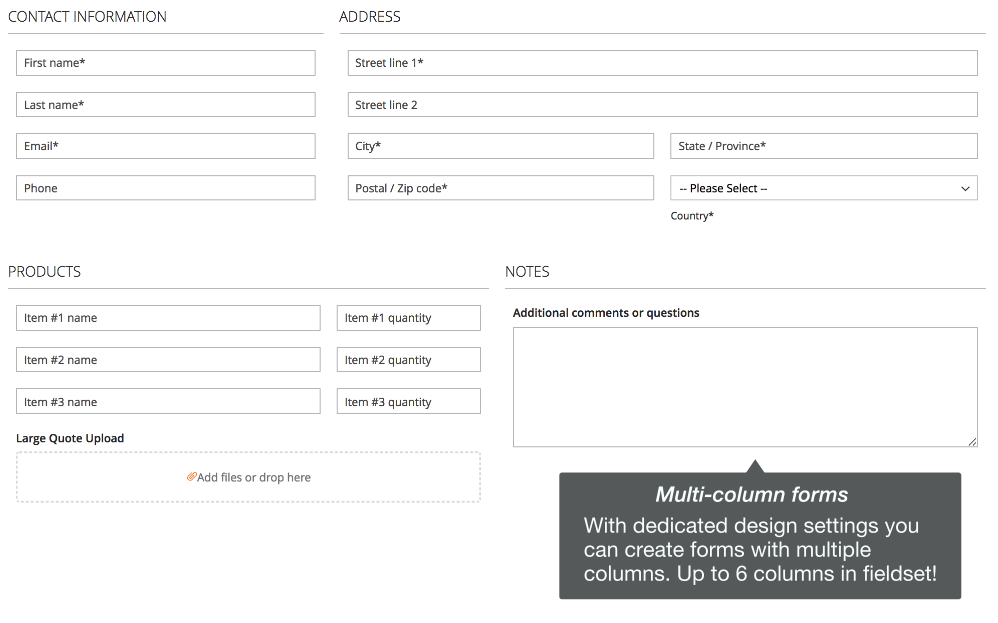
Task: Click into the Email field
Action: [x=165, y=146]
